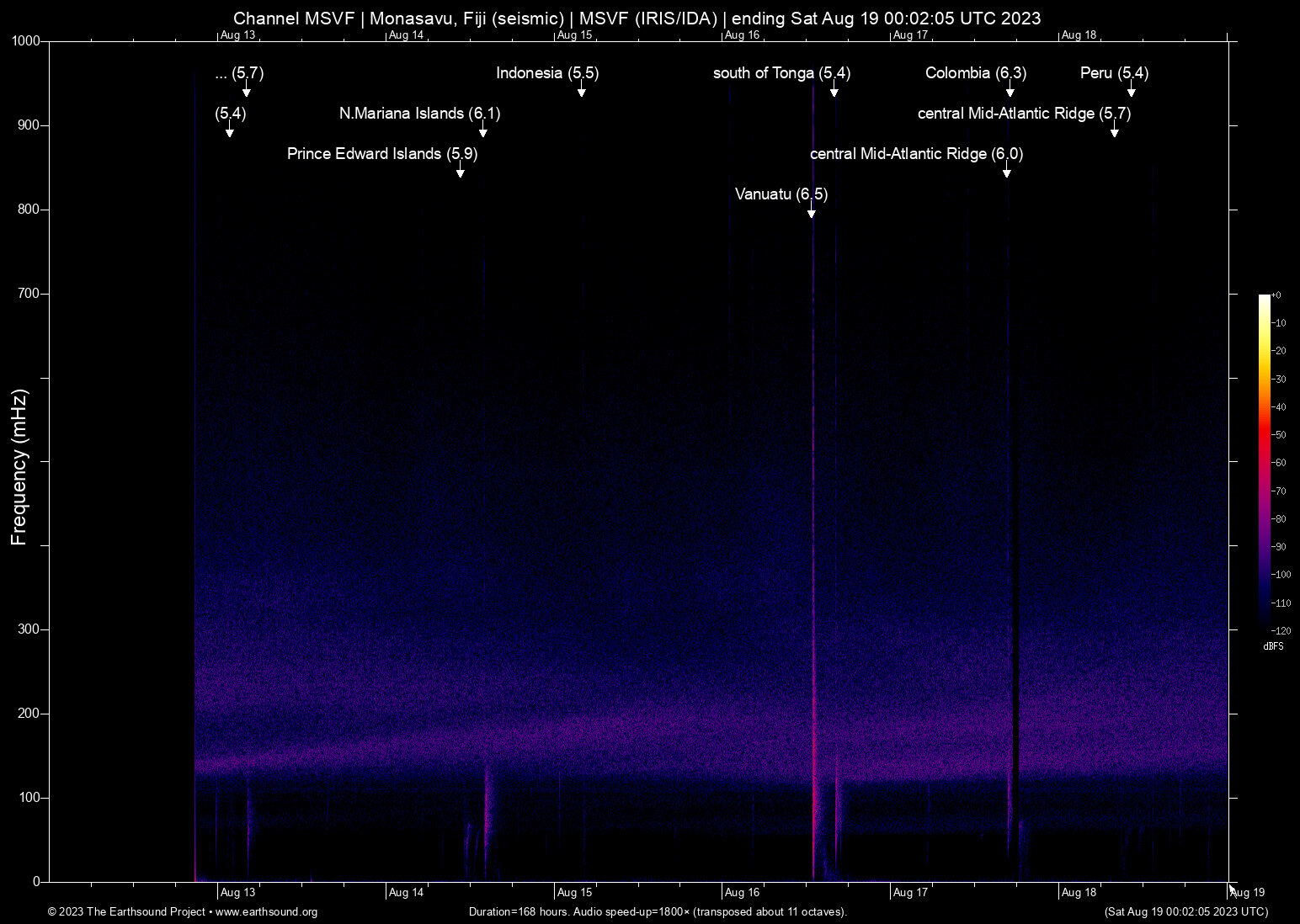Click the central Mid-Atlantic Ridge (6.0) arrow
1300x924 pixels.
(1007, 172)
